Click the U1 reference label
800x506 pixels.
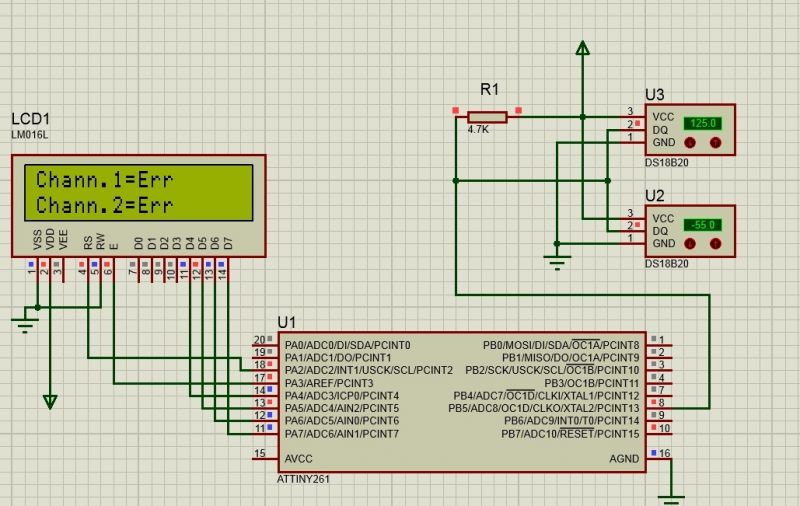coord(287,322)
